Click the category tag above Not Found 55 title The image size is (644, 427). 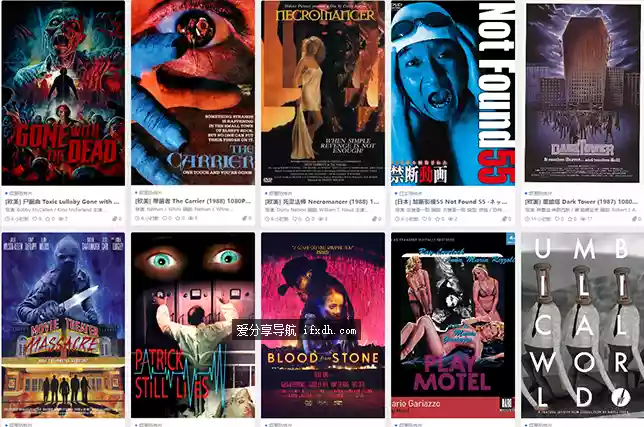[x=408, y=193]
